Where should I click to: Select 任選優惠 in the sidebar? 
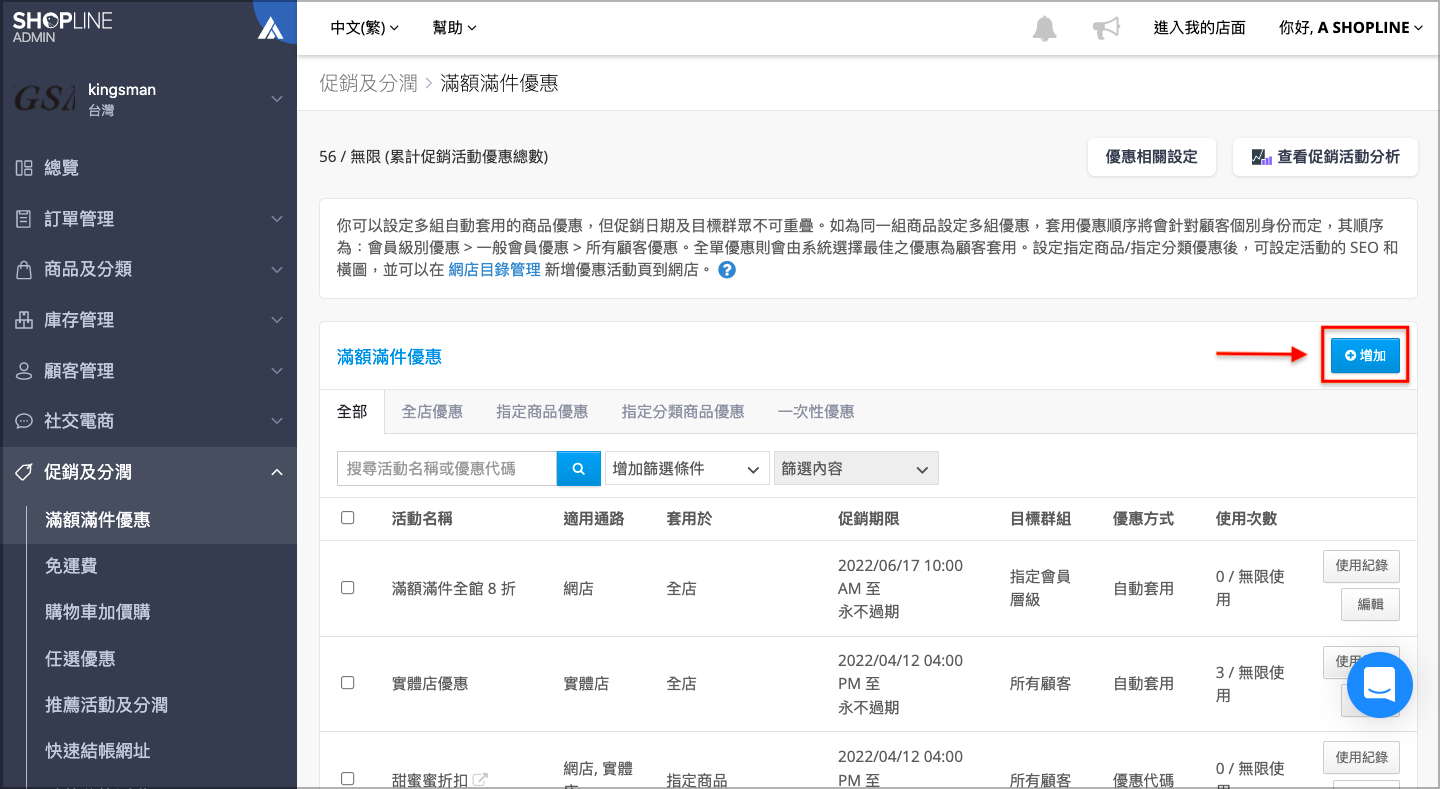[x=80, y=659]
